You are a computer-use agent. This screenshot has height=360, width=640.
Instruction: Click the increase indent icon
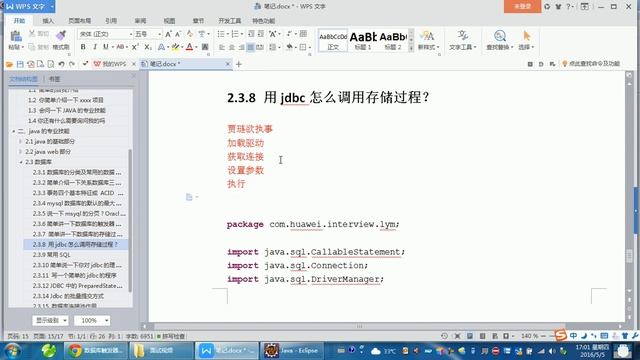[261, 34]
